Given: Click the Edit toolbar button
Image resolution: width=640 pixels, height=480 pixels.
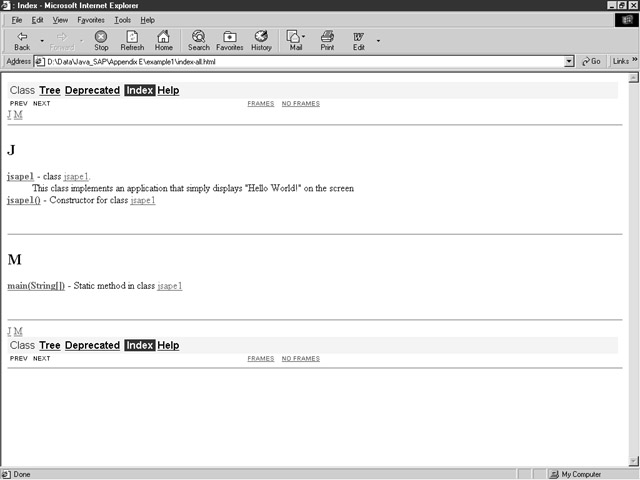Looking at the screenshot, I should [x=359, y=41].
